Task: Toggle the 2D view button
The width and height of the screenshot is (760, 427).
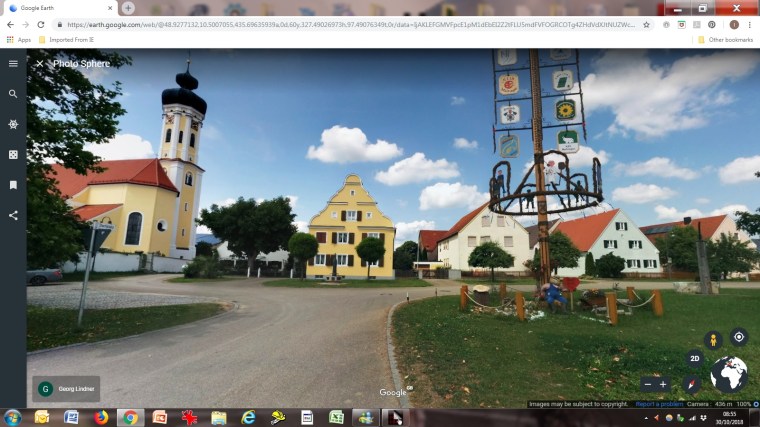Action: 695,359
